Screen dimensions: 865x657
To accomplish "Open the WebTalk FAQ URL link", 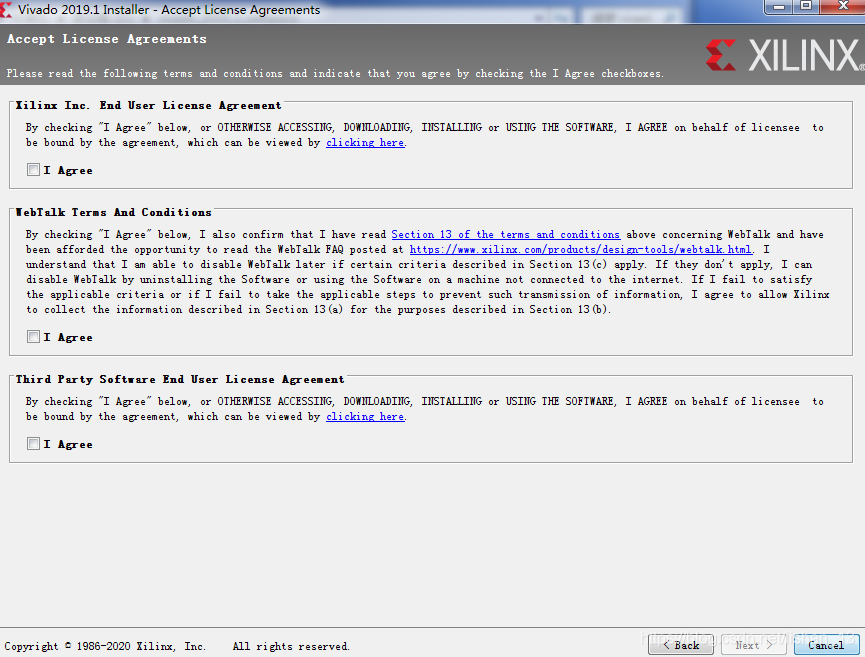I will [x=580, y=249].
